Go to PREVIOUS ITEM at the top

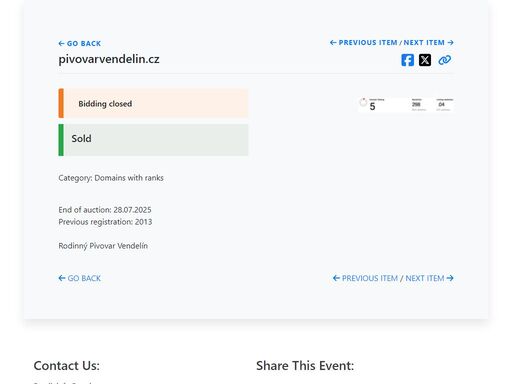[368, 43]
